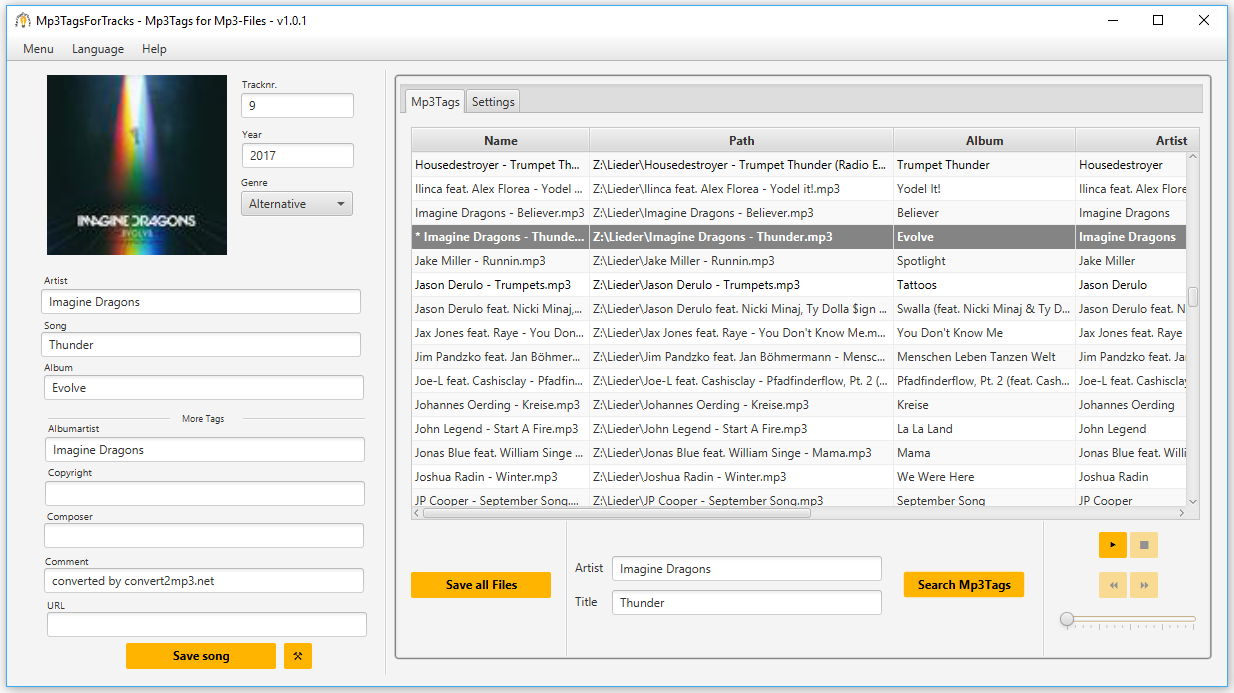Click the stop button in player controls
Image resolution: width=1234 pixels, height=693 pixels.
(x=1144, y=545)
